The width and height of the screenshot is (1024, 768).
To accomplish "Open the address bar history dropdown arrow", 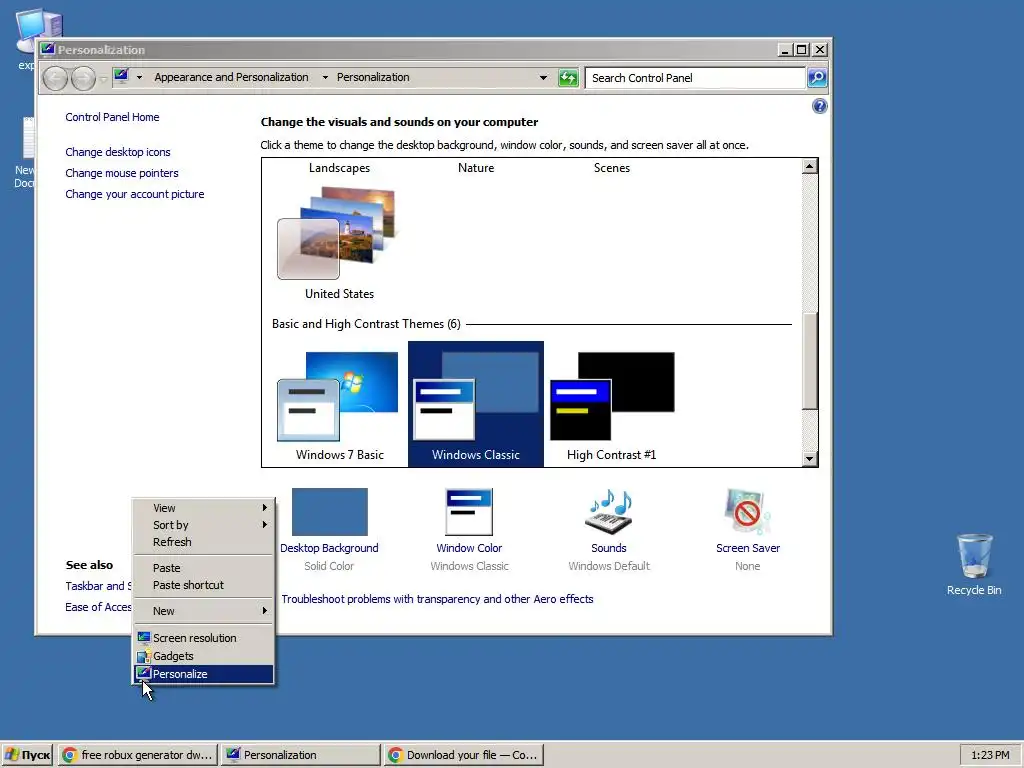I will 543,78.
